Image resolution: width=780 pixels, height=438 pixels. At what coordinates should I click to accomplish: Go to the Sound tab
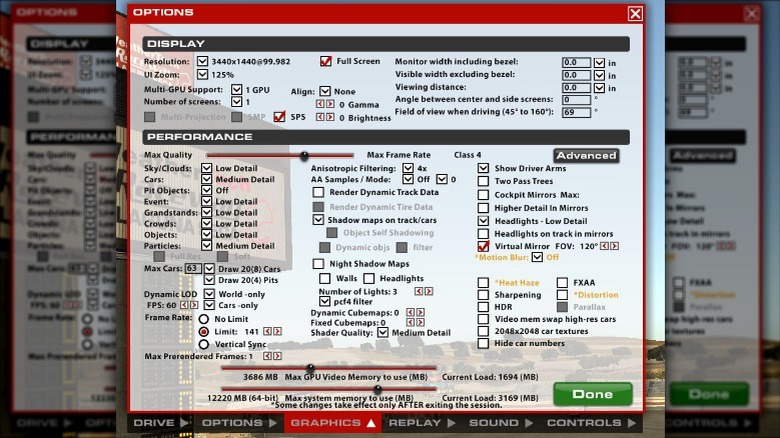click(x=500, y=424)
